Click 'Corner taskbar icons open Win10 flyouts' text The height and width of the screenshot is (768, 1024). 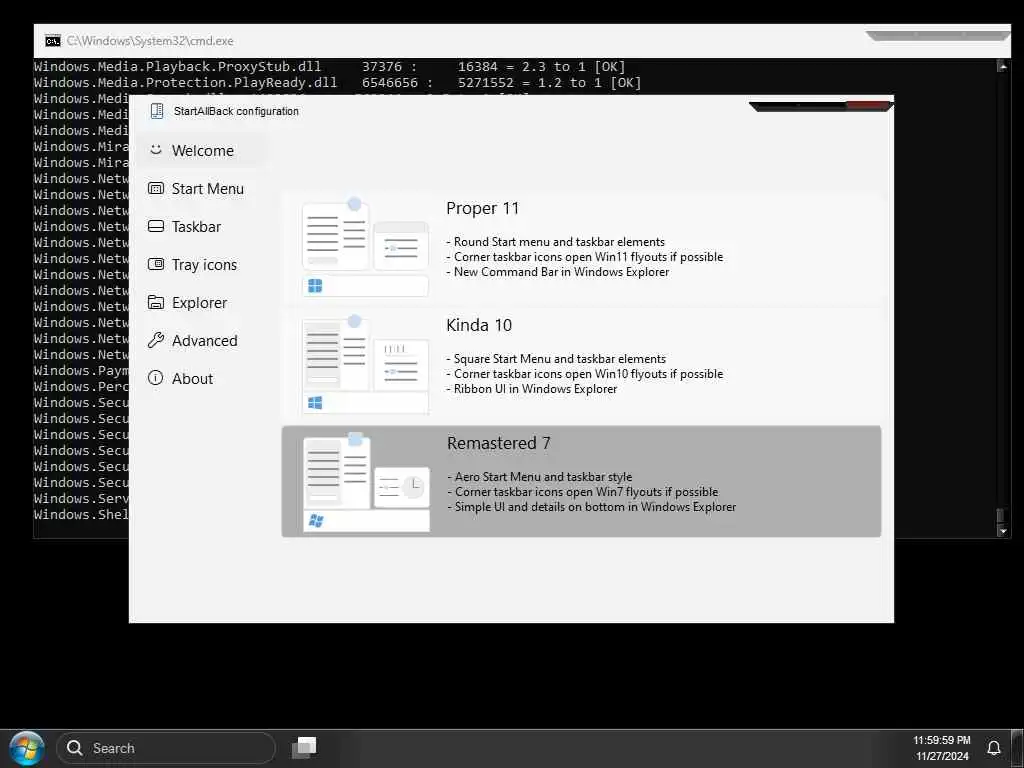(588, 374)
